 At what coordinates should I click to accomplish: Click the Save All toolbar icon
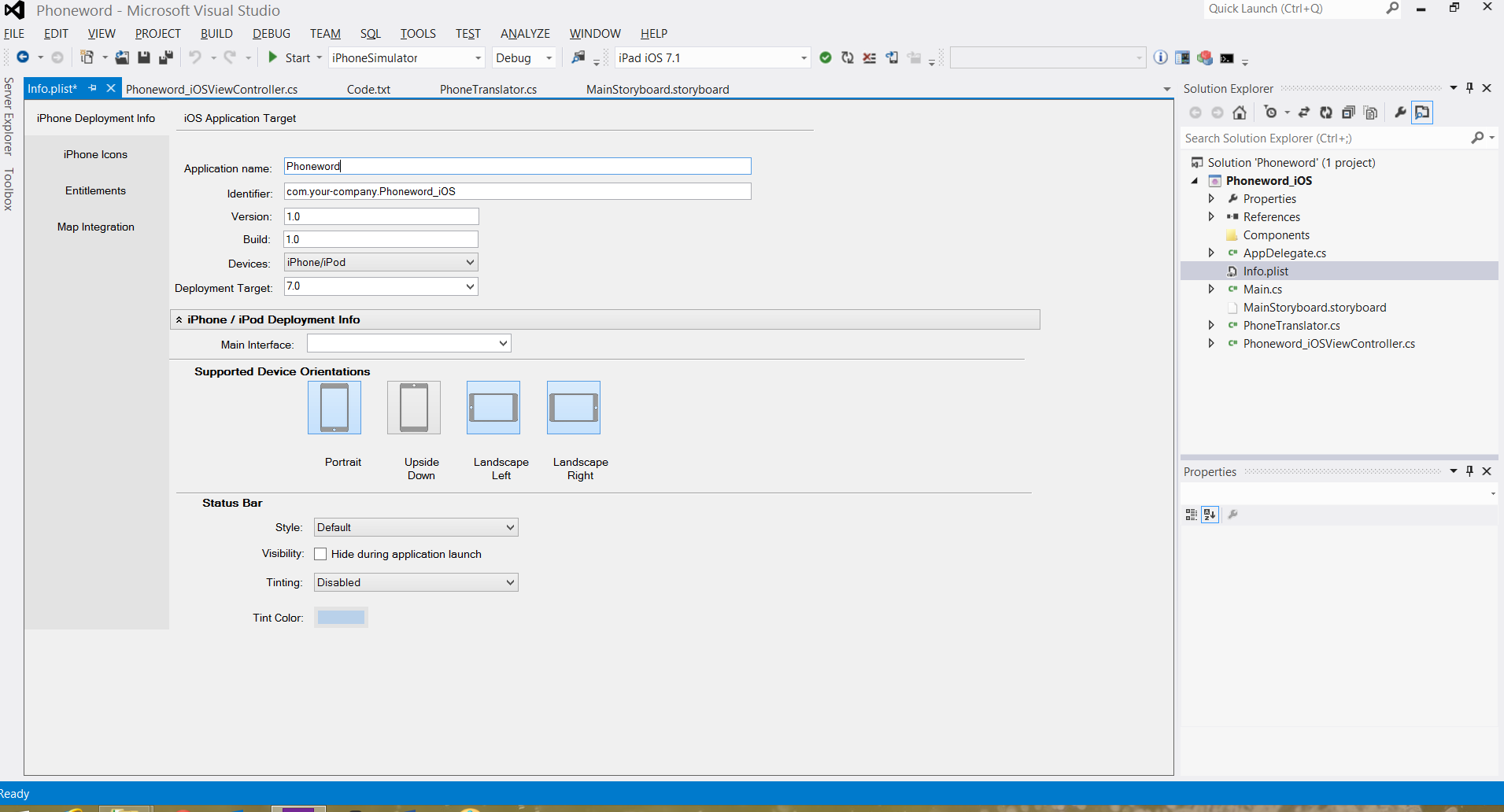tap(165, 57)
